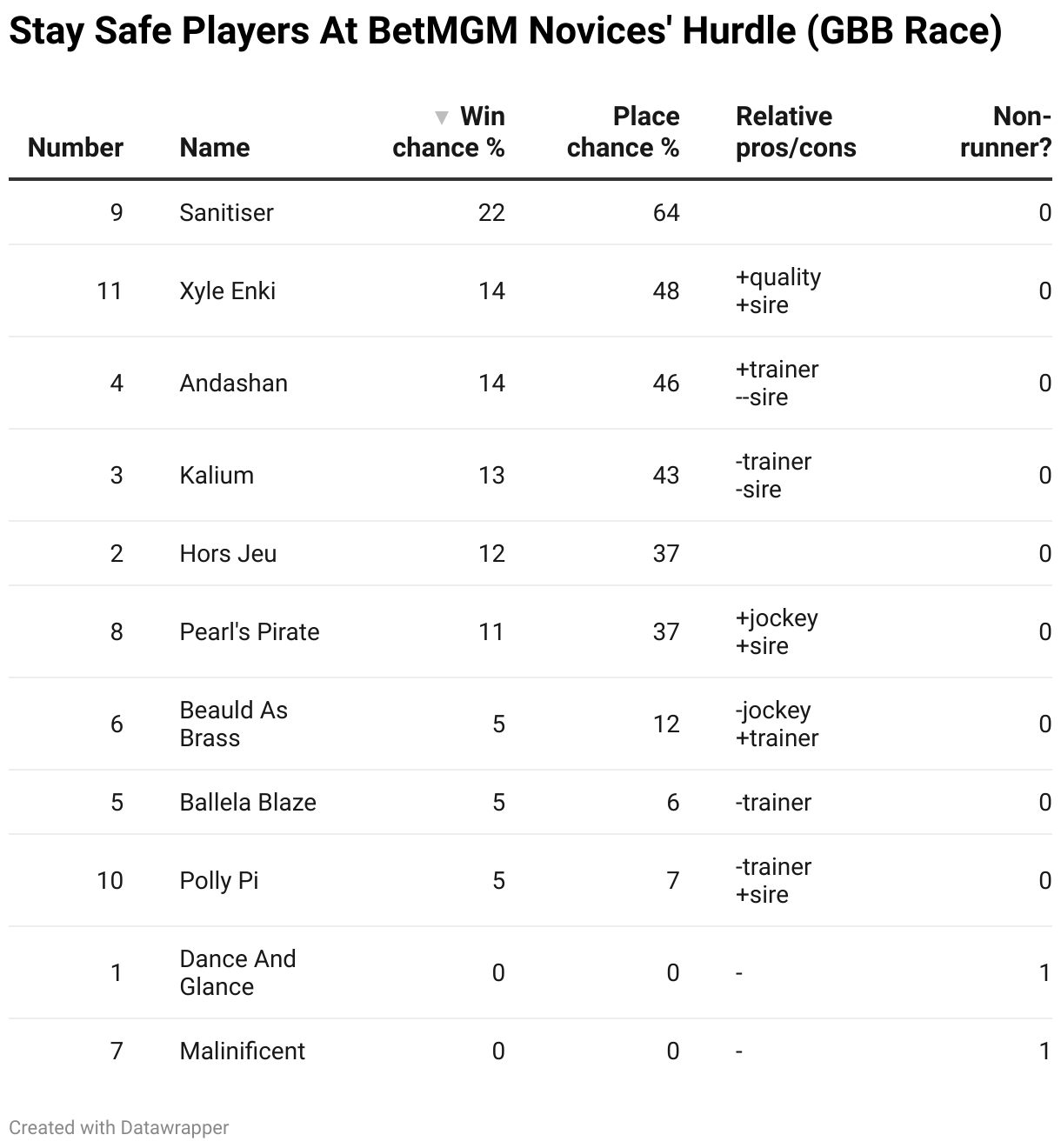
Task: Click the chart title heading
Action: (x=504, y=32)
